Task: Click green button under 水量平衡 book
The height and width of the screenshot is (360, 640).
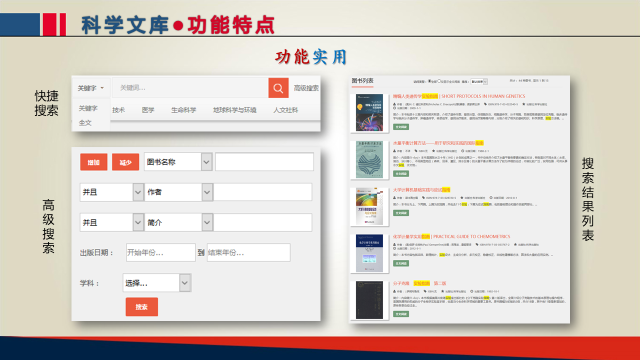Action: [401, 173]
